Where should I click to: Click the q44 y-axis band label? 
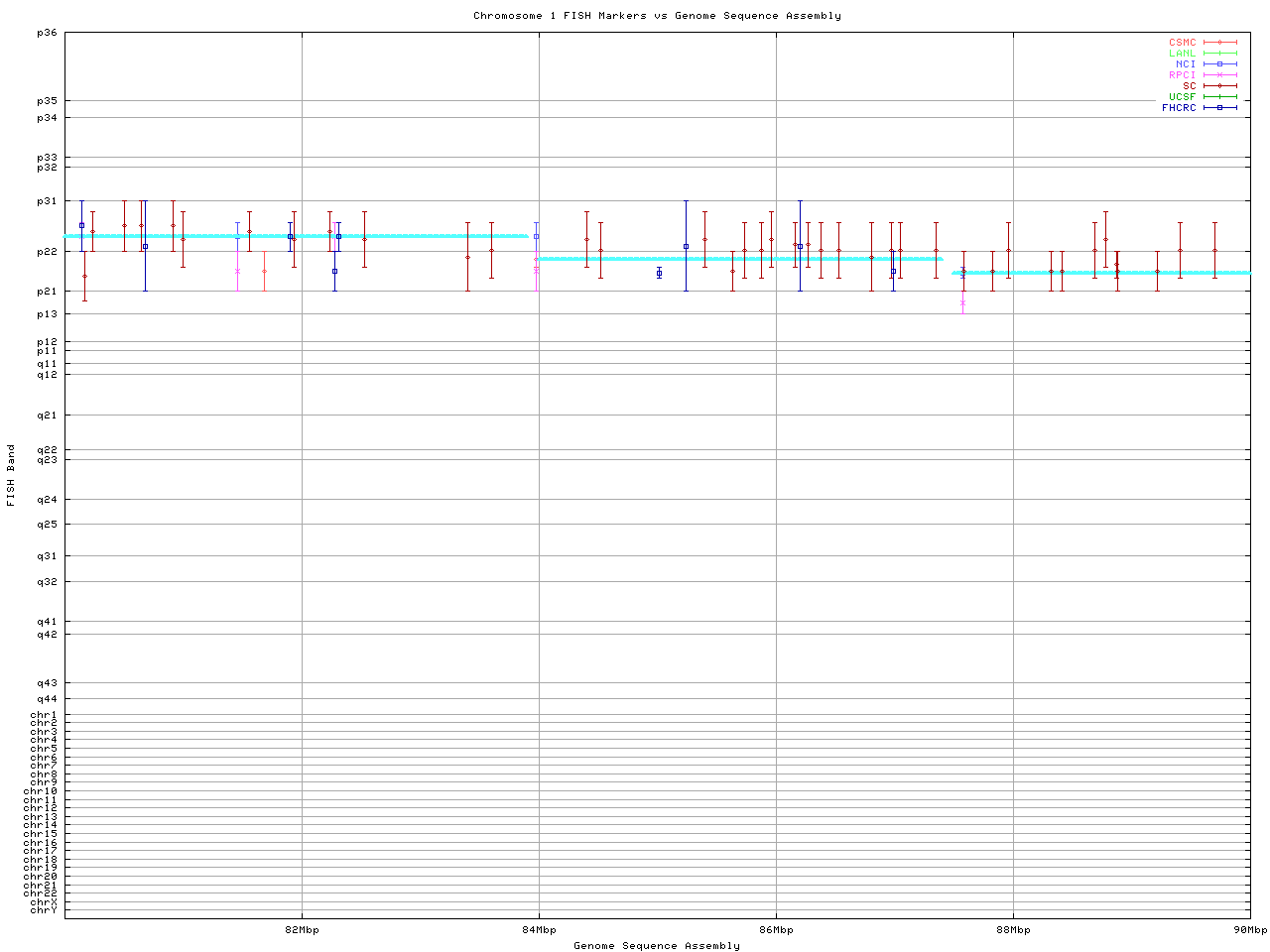coord(47,699)
